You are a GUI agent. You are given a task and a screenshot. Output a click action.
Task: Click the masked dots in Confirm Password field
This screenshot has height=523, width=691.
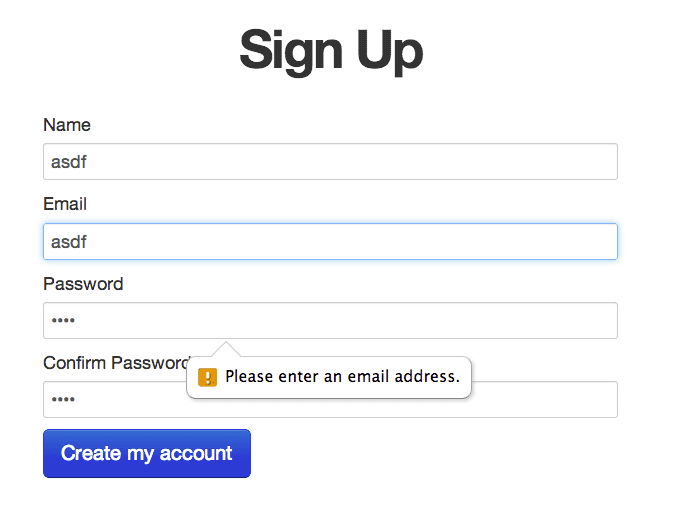63,400
